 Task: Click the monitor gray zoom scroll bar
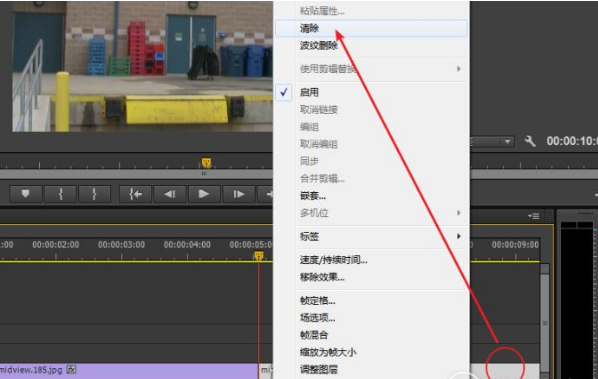click(137, 174)
